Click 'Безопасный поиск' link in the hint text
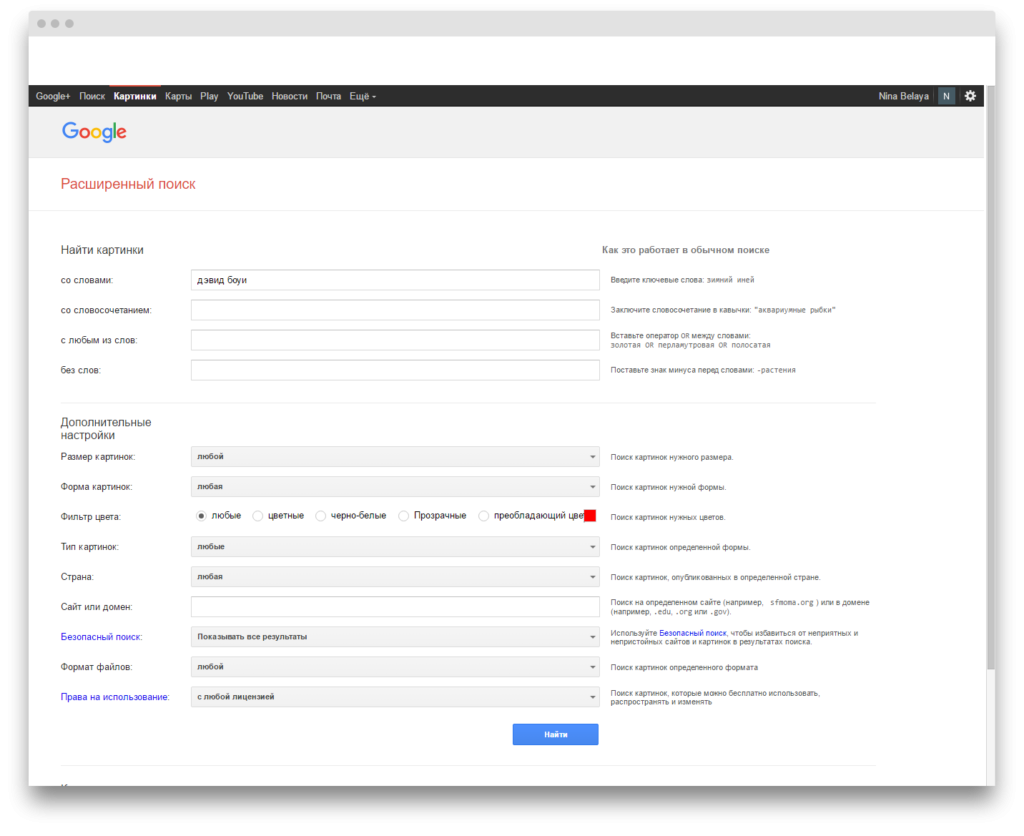 (x=692, y=633)
